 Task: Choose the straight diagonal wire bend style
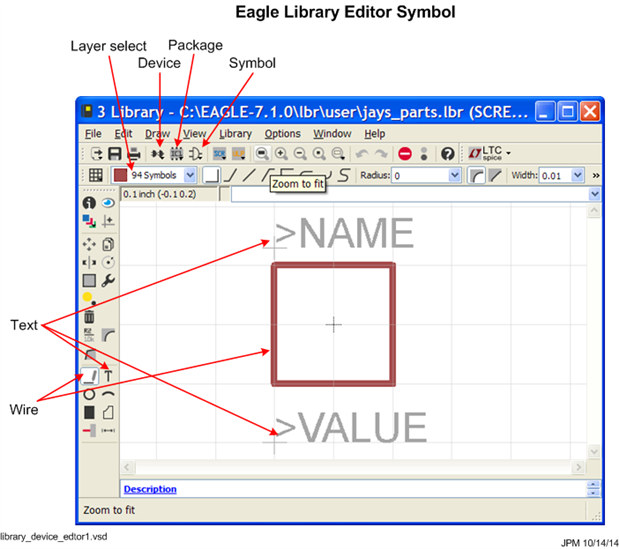coord(249,175)
